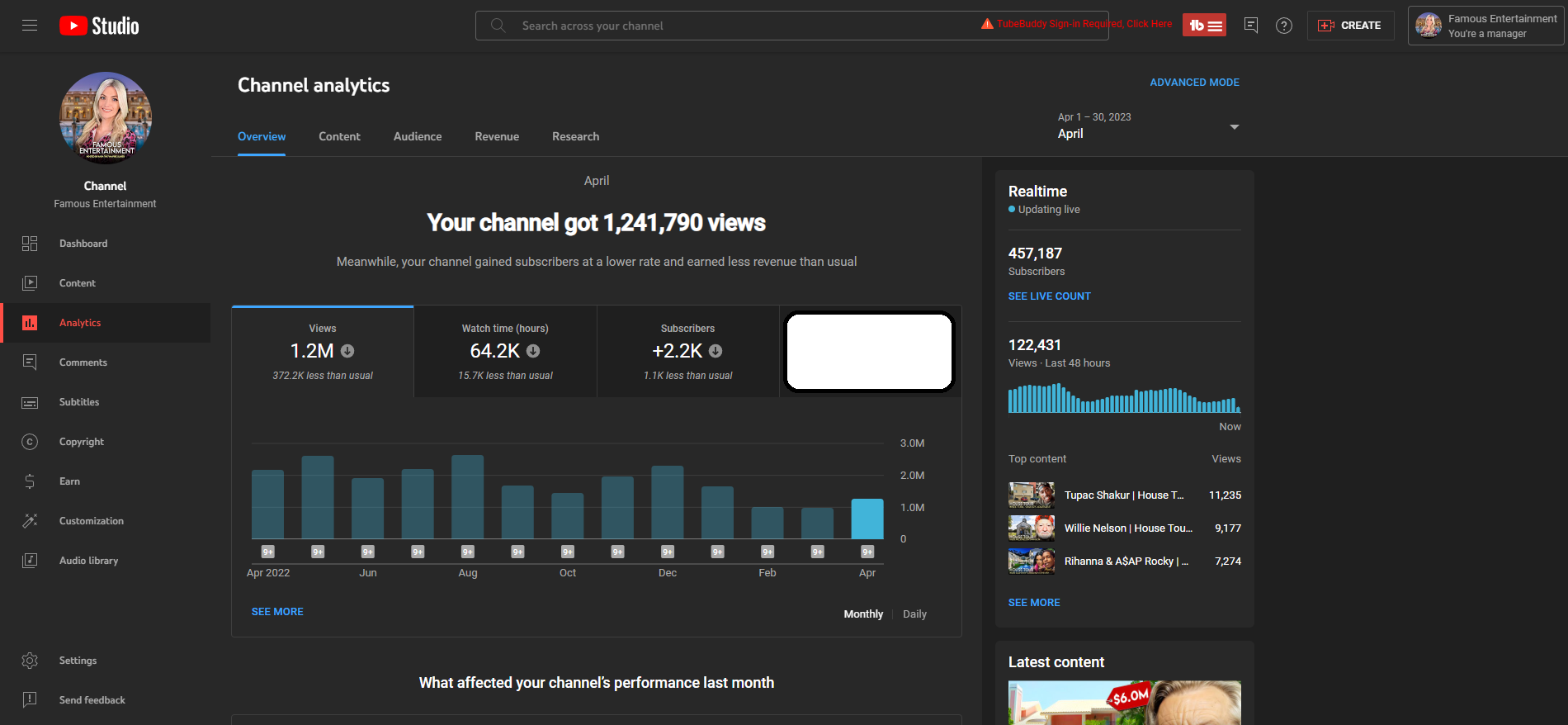Image resolution: width=1568 pixels, height=725 pixels.
Task: Open the help question mark icon
Action: pos(1284,26)
